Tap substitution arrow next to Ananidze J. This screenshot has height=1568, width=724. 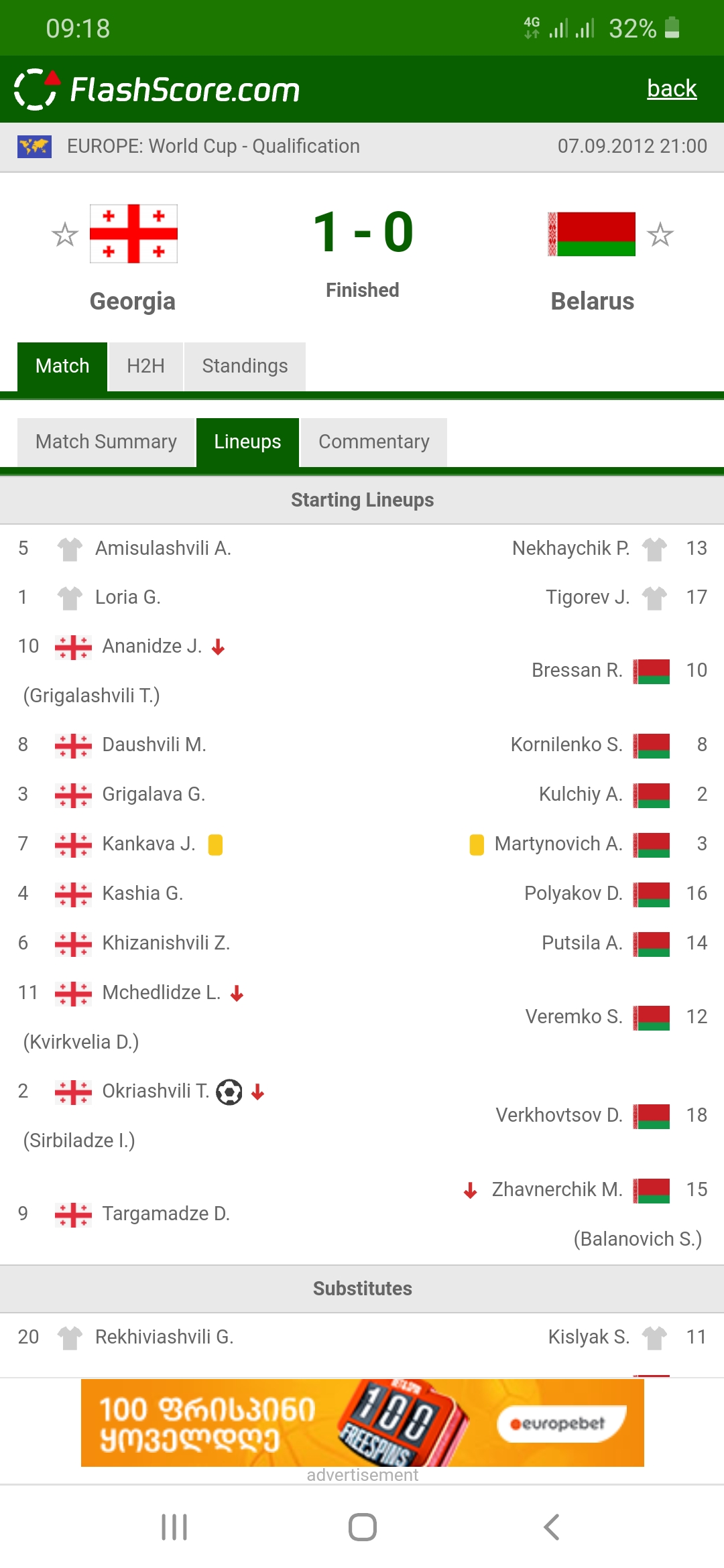(x=218, y=647)
